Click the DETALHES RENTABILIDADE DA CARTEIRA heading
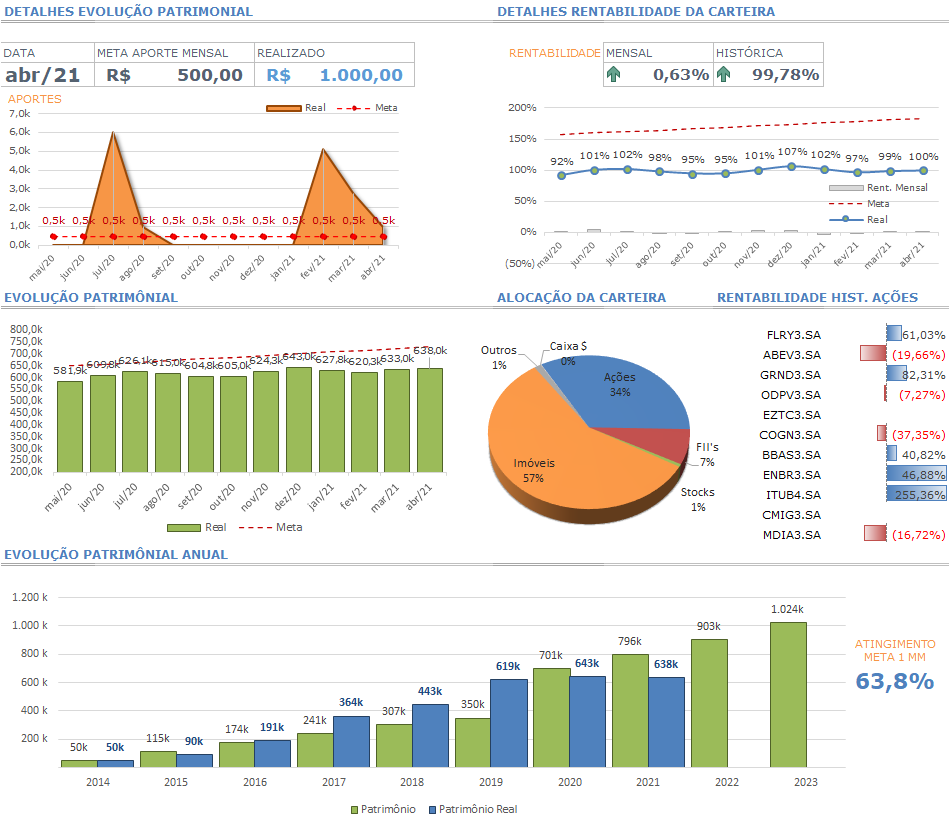 point(635,11)
